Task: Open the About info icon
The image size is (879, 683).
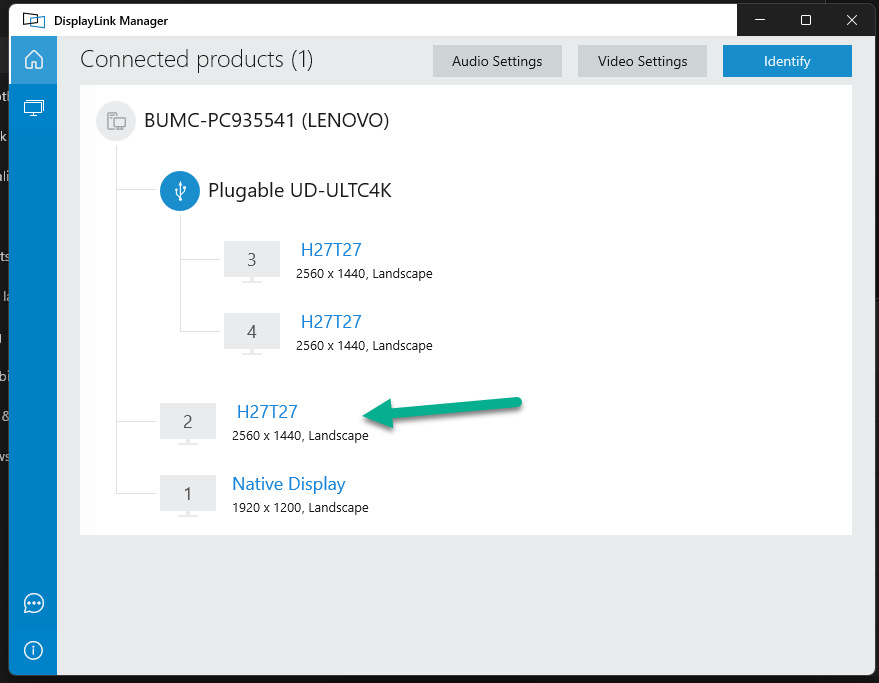Action: 34,650
